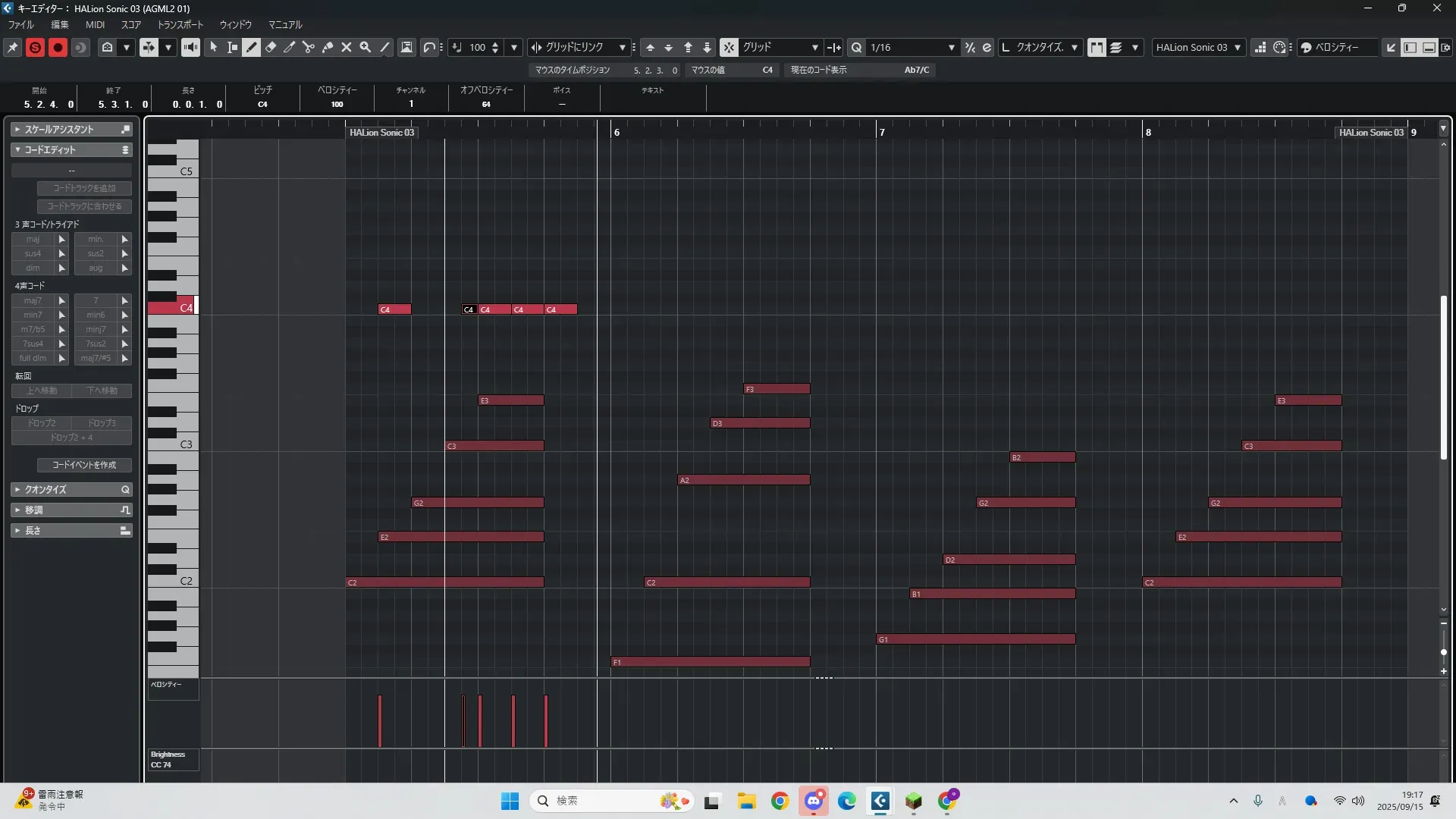This screenshot has height=819, width=1456.
Task: Open the MIDI menu
Action: [95, 24]
